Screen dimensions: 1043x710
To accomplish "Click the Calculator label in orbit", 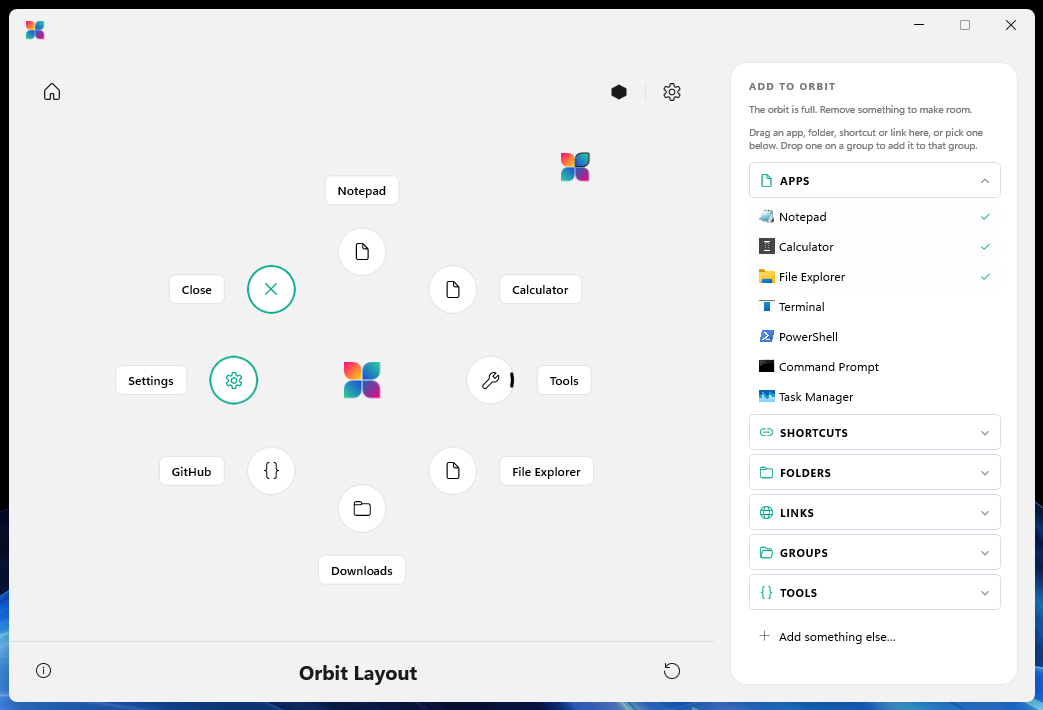I will [540, 289].
